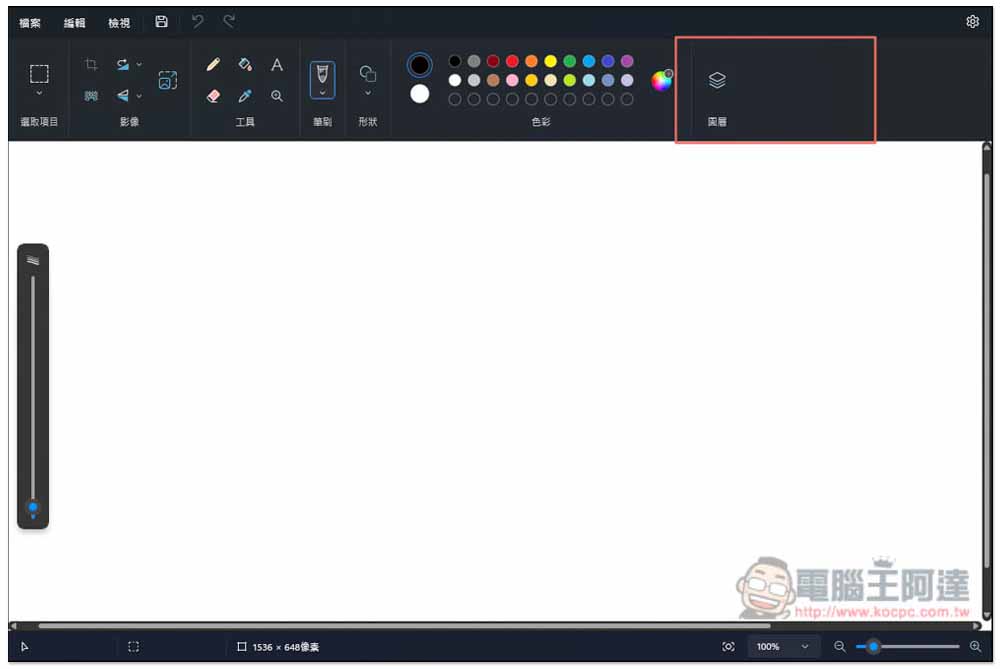This screenshot has height=669, width=1000.
Task: Select the Color picker eyedropper tool
Action: [245, 96]
